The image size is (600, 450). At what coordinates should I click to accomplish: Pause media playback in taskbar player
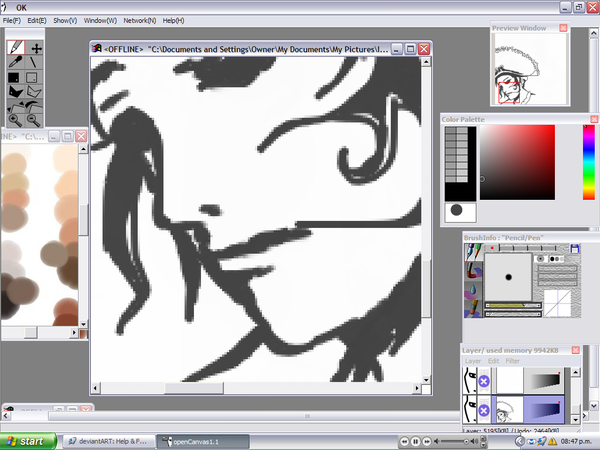click(x=415, y=442)
